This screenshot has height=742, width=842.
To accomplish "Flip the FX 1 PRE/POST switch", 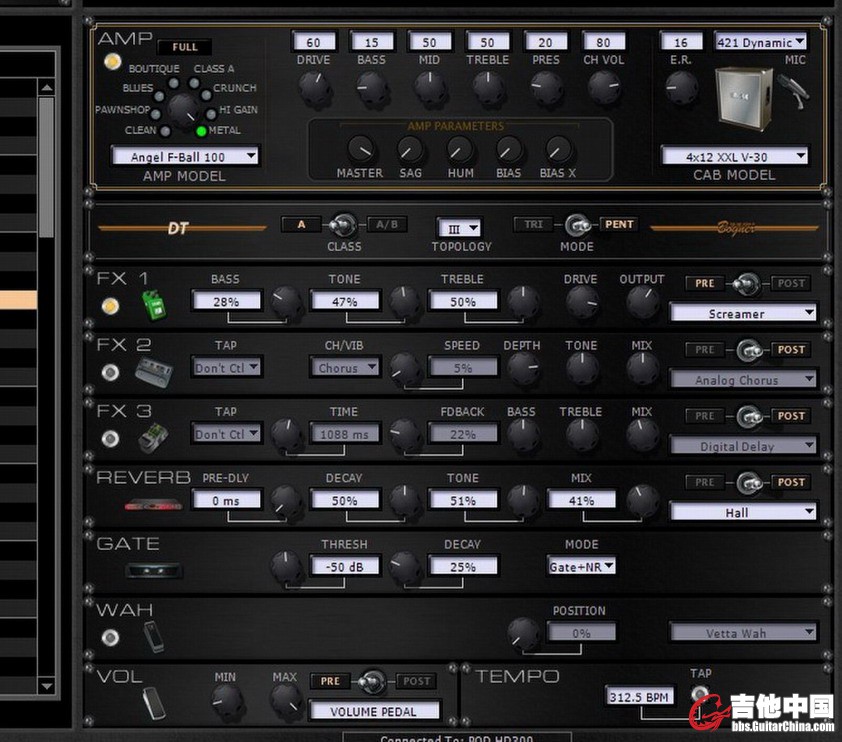I will point(746,284).
